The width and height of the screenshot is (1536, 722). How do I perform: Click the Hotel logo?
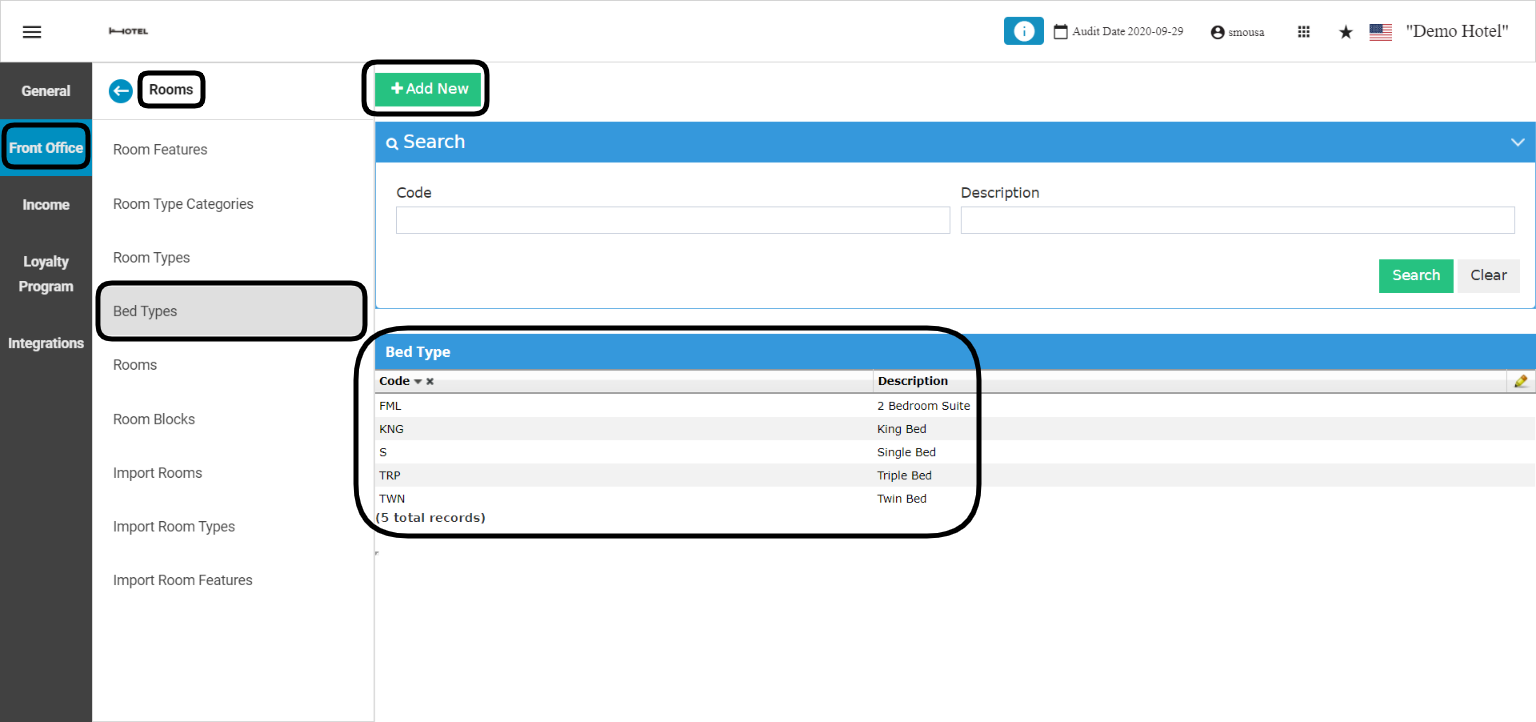pos(128,32)
